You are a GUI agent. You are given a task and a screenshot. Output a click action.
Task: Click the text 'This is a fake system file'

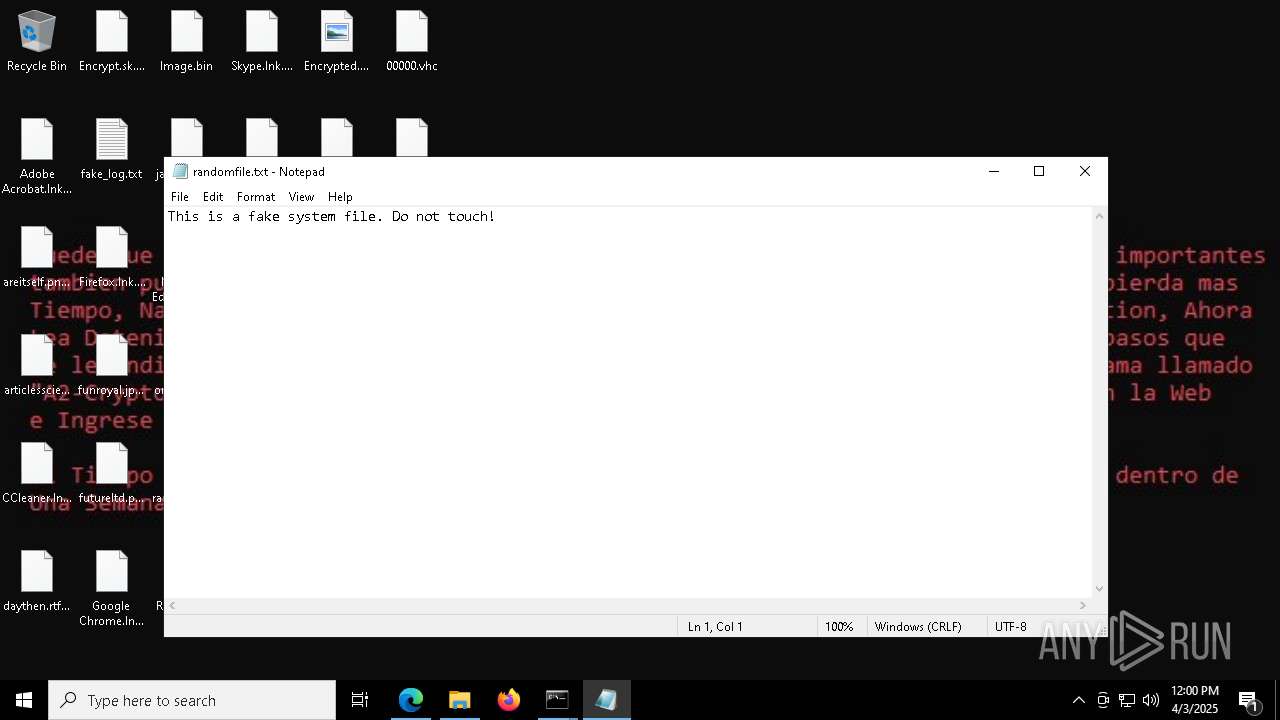click(273, 216)
